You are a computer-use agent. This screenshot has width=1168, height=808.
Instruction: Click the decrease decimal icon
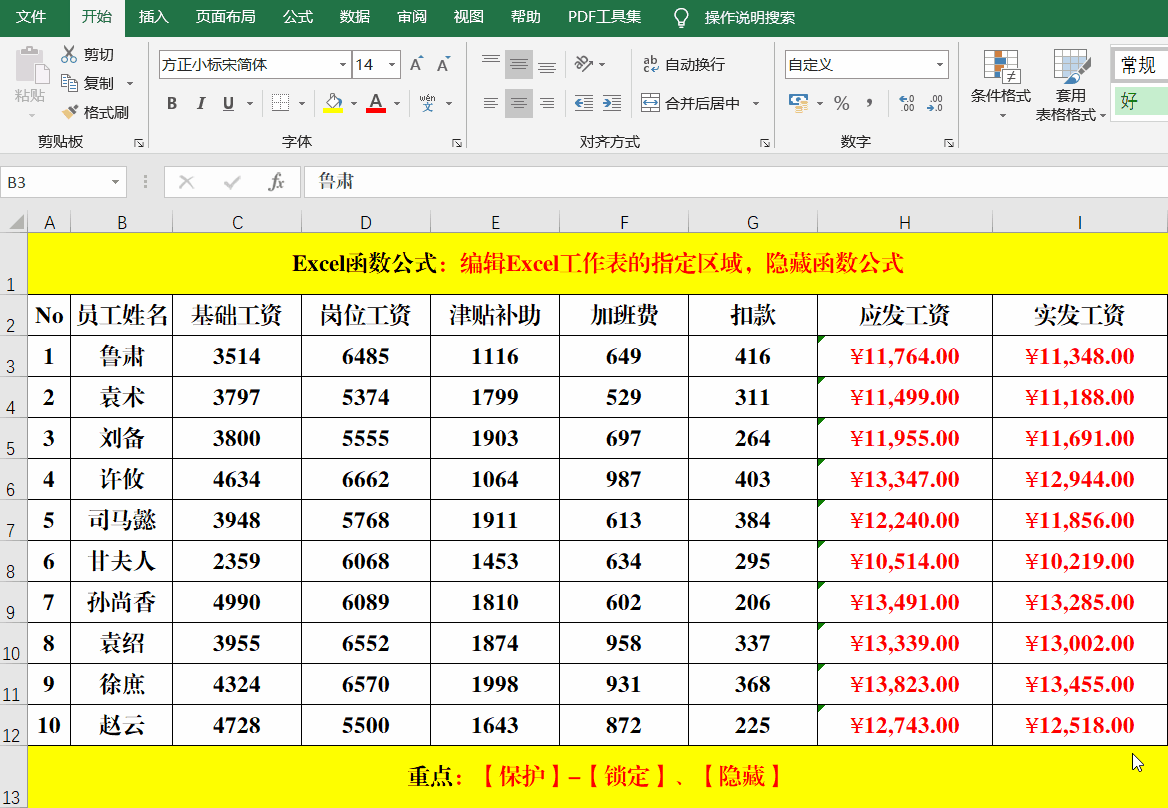[935, 104]
